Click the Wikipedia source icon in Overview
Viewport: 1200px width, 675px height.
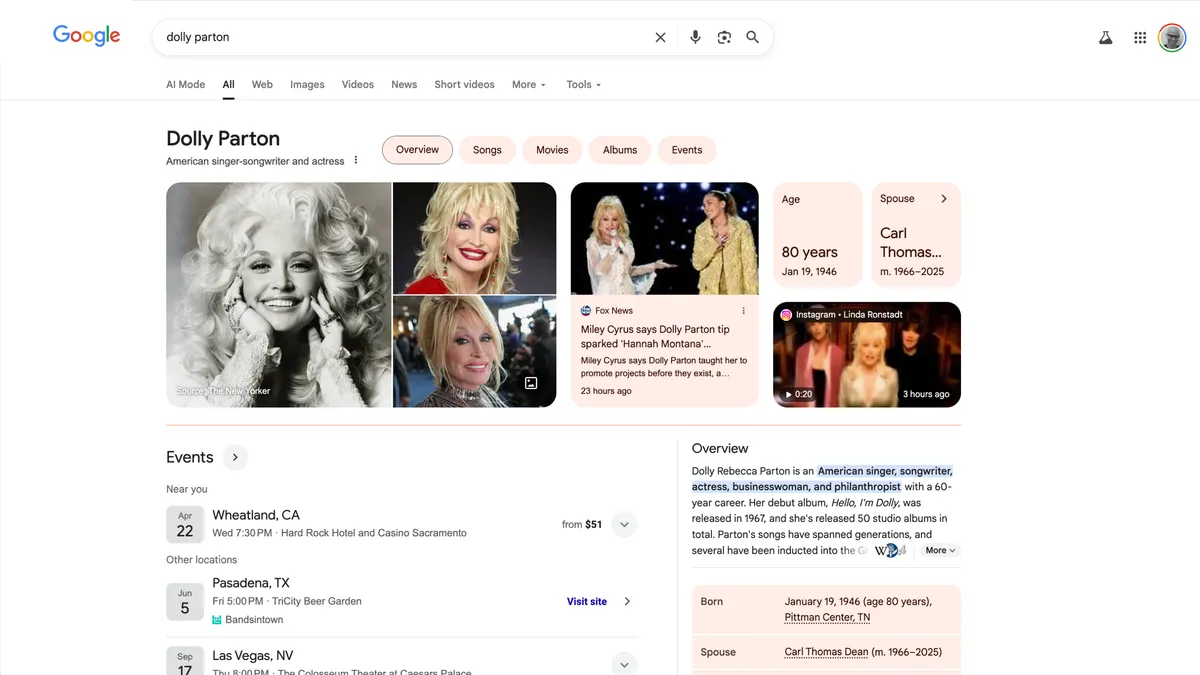tap(888, 549)
